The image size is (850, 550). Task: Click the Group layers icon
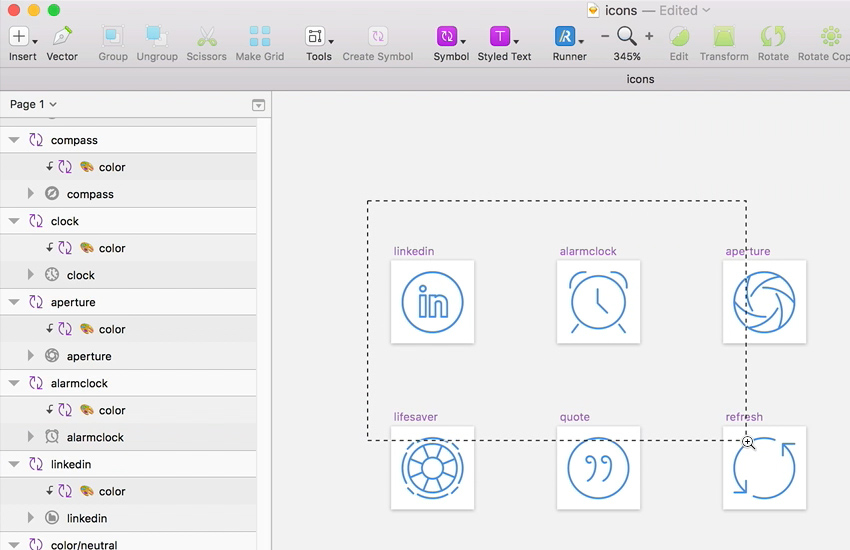click(113, 37)
